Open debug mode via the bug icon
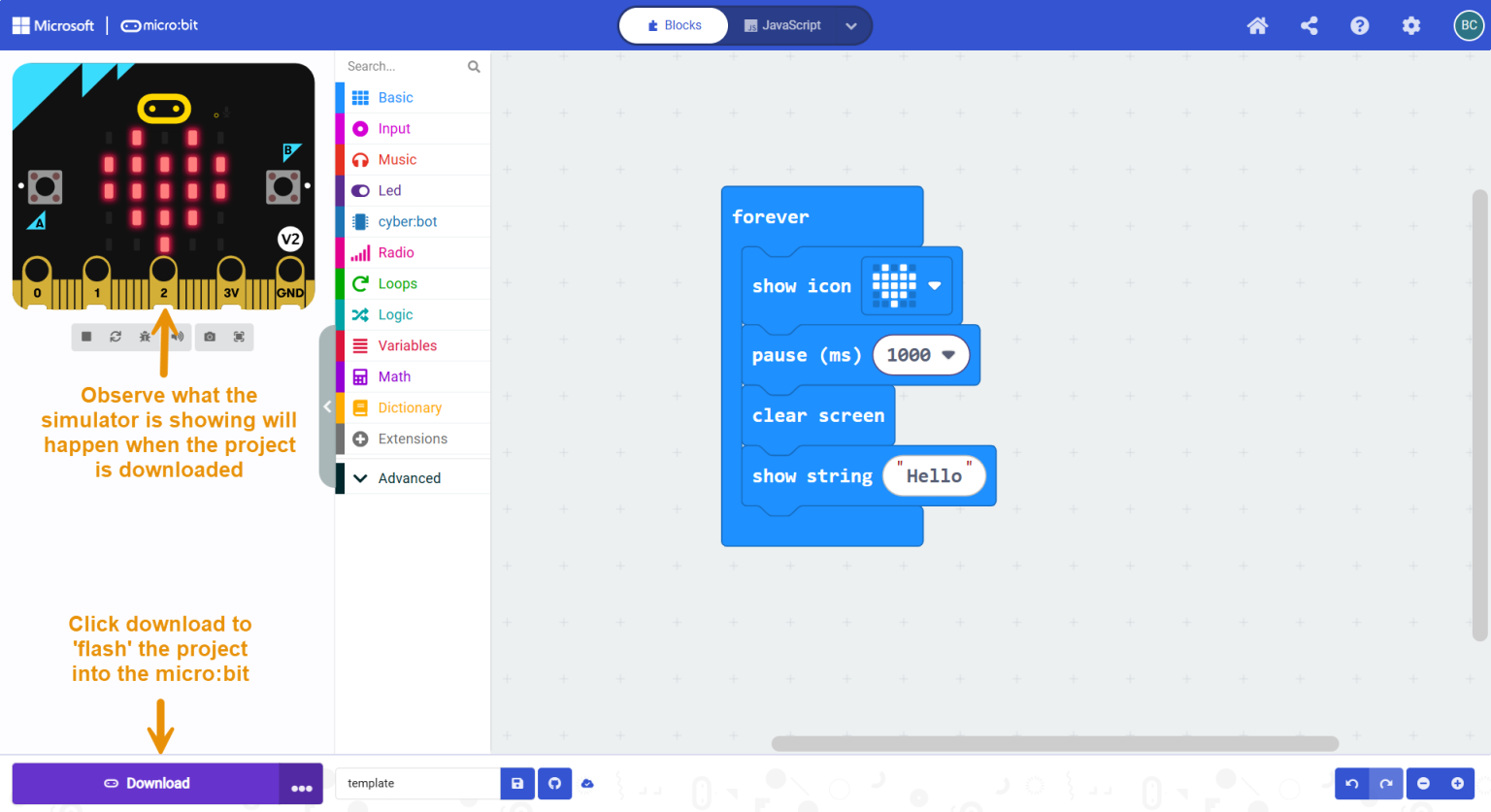 coord(145,337)
